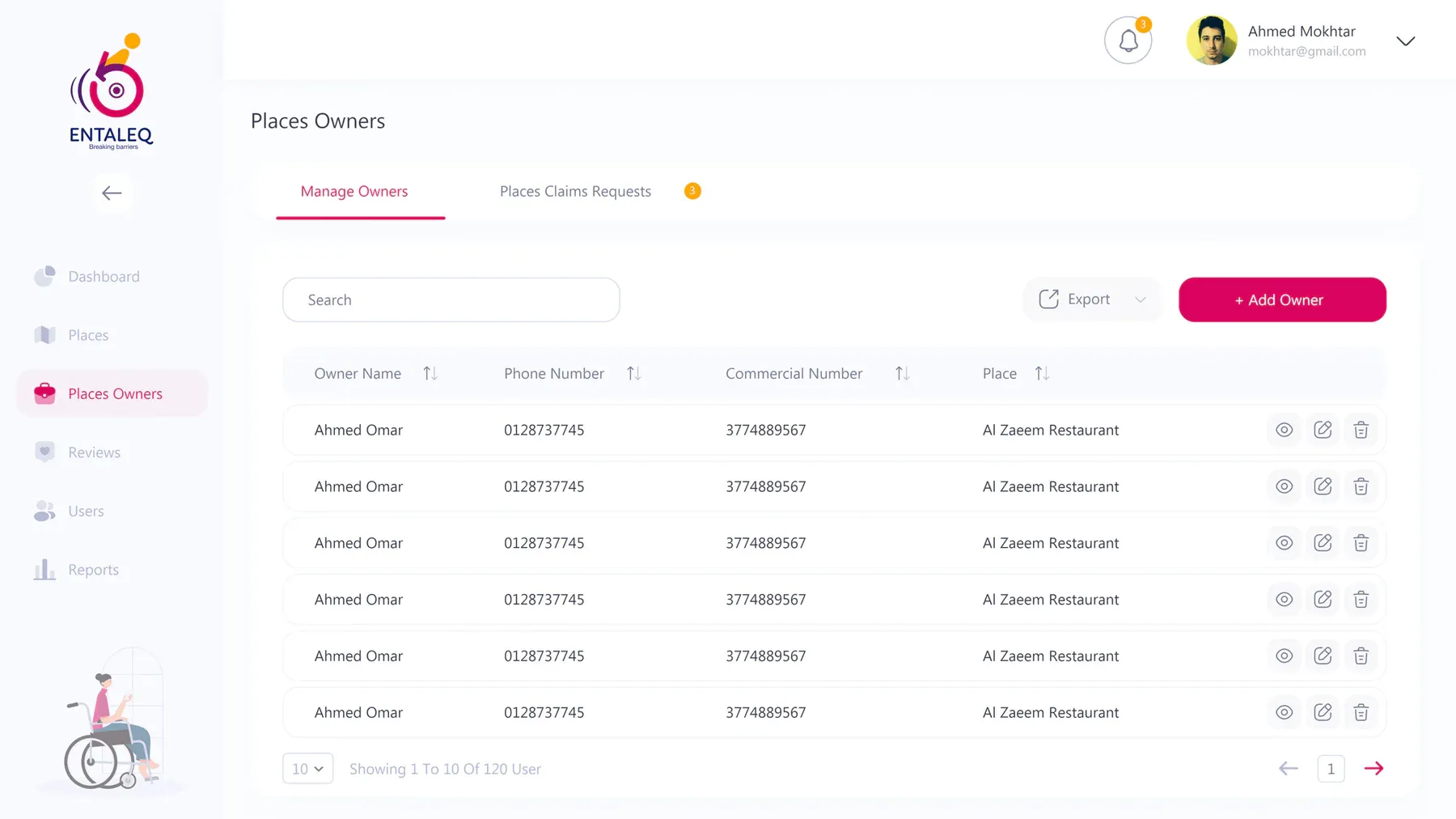
Task: Click the orange claims count badge
Action: tap(692, 191)
